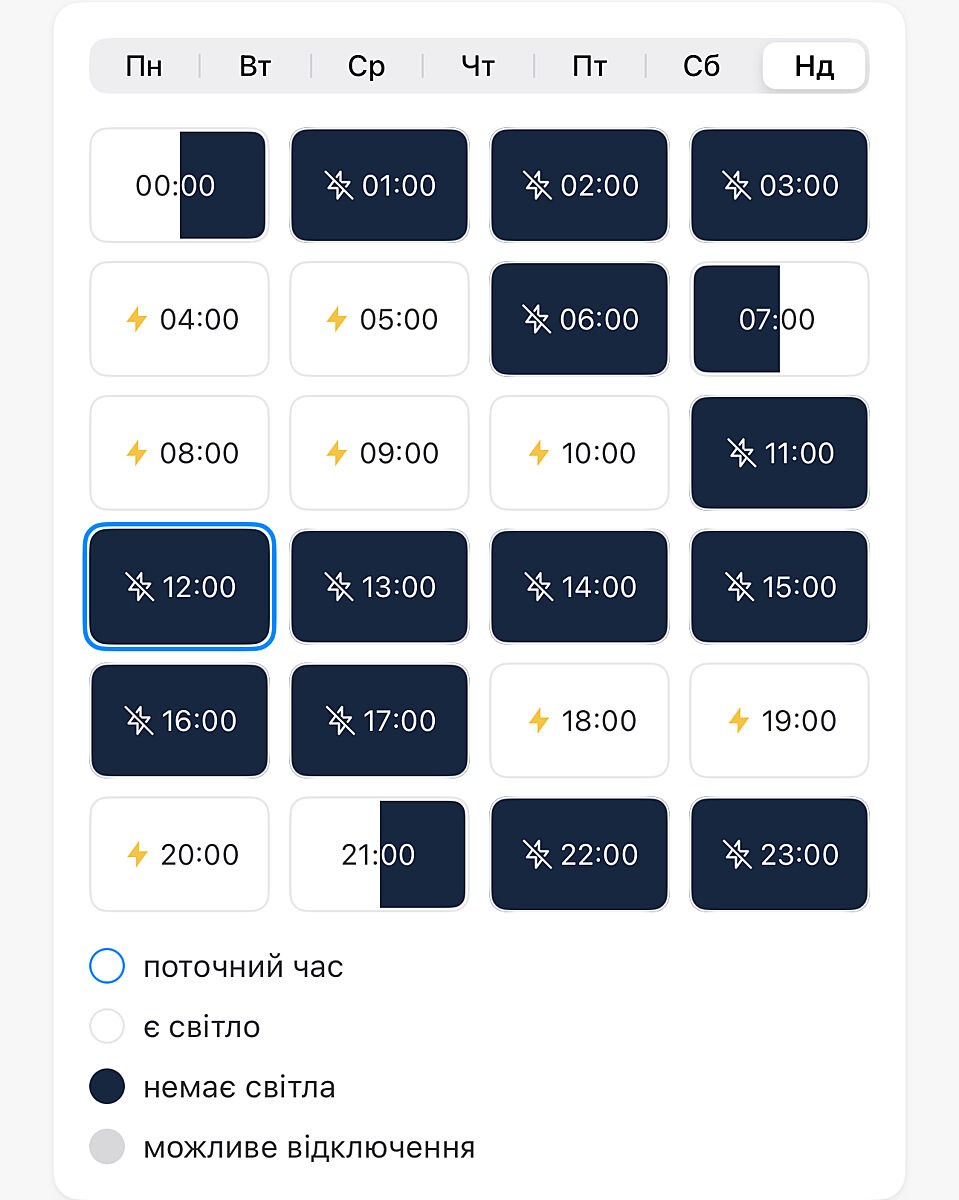Image resolution: width=959 pixels, height=1200 pixels.
Task: Click the half-shaded 00:00 time slot
Action: [179, 186]
